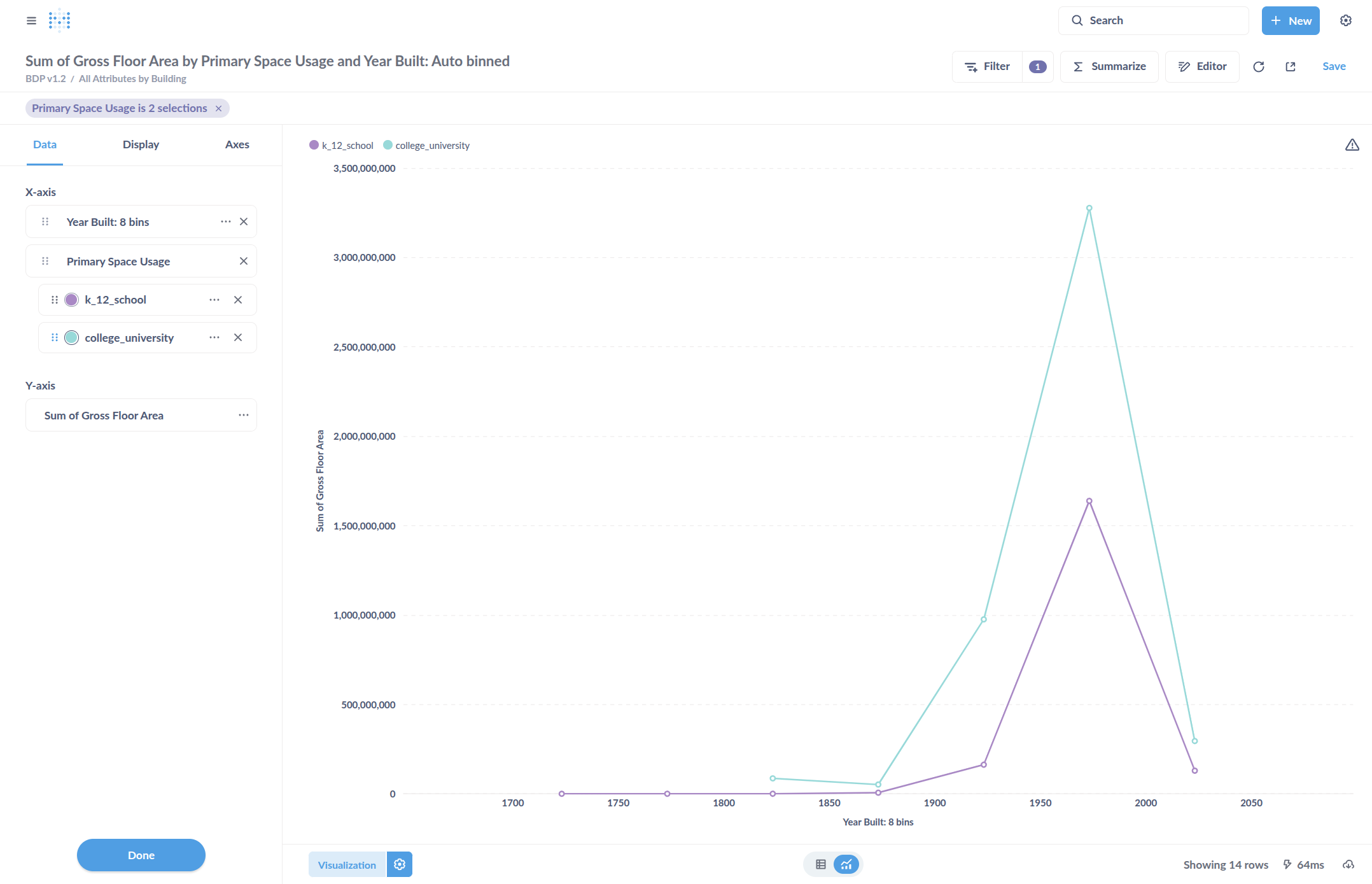Click the download results cloud icon
1372x884 pixels.
tap(1348, 864)
